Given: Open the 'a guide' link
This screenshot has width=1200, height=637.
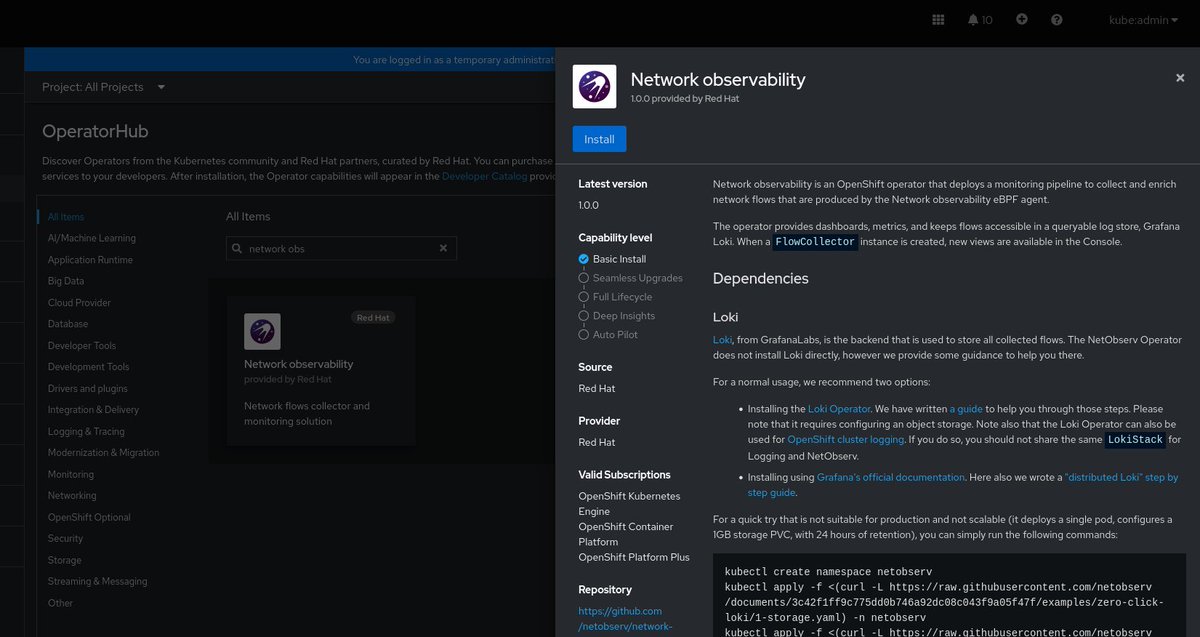Looking at the screenshot, I should [x=966, y=409].
